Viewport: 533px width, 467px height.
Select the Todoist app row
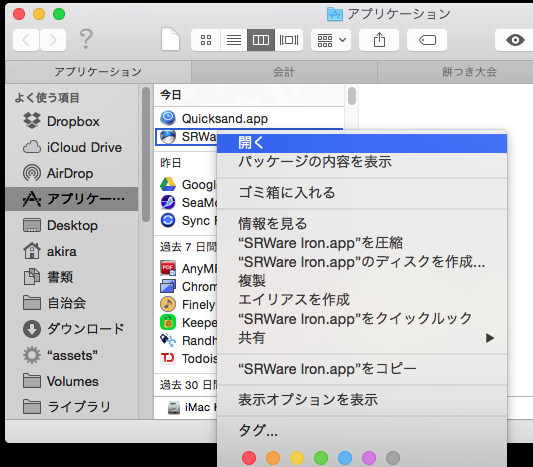pos(186,359)
